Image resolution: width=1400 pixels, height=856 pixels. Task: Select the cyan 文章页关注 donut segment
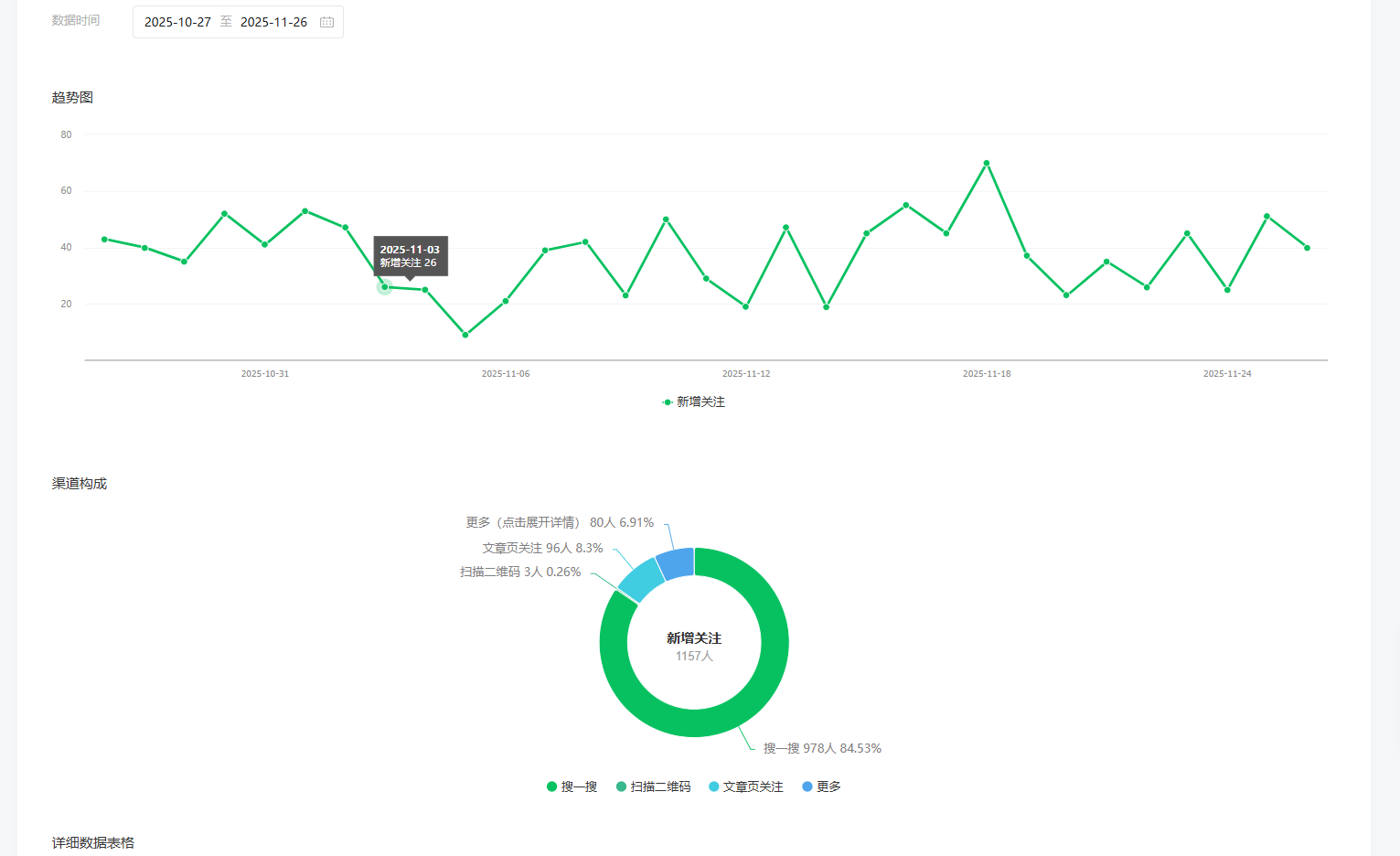point(641,580)
